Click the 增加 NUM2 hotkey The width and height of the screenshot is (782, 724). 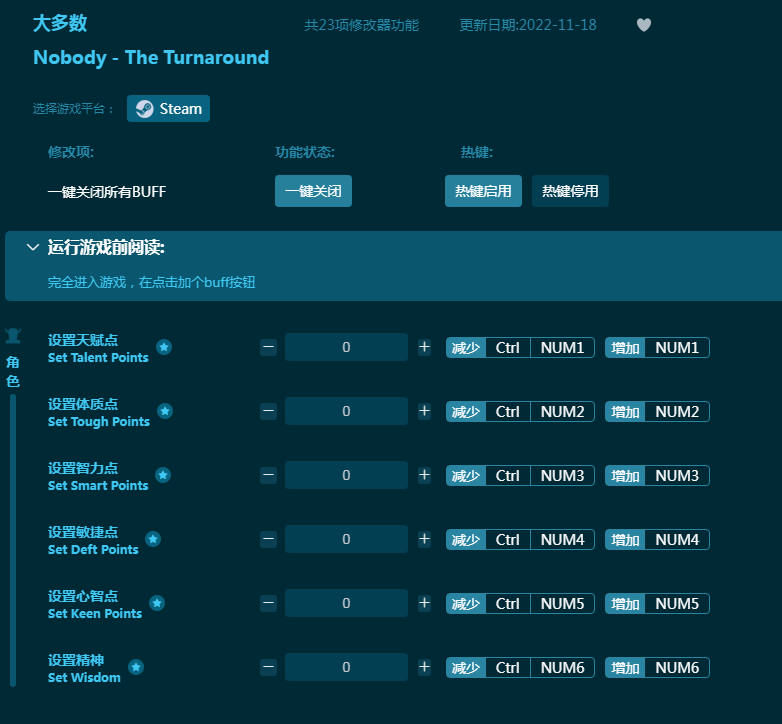[657, 411]
